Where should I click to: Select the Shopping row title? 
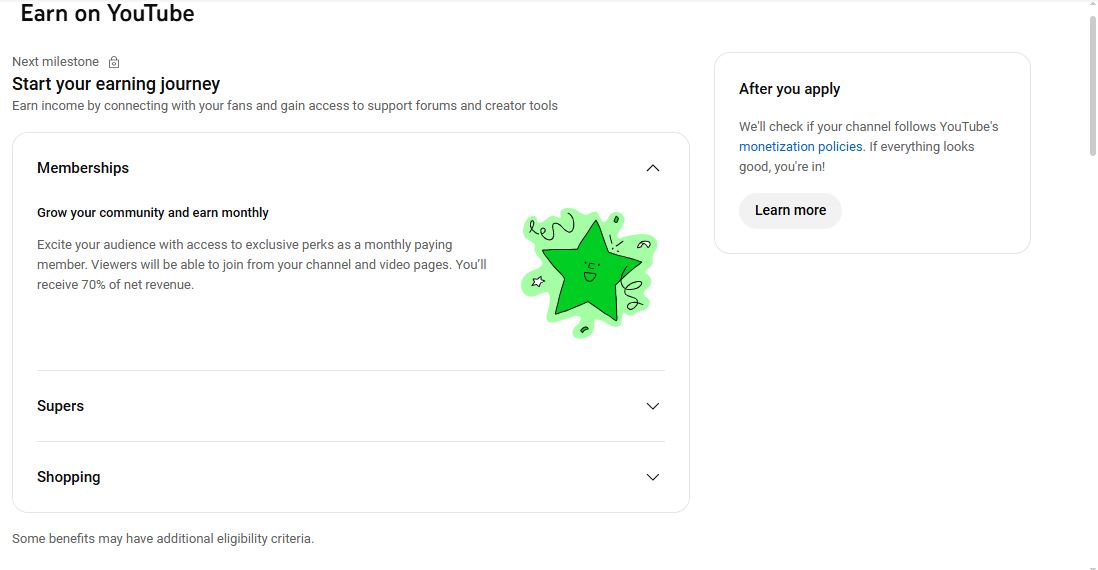[x=69, y=477]
